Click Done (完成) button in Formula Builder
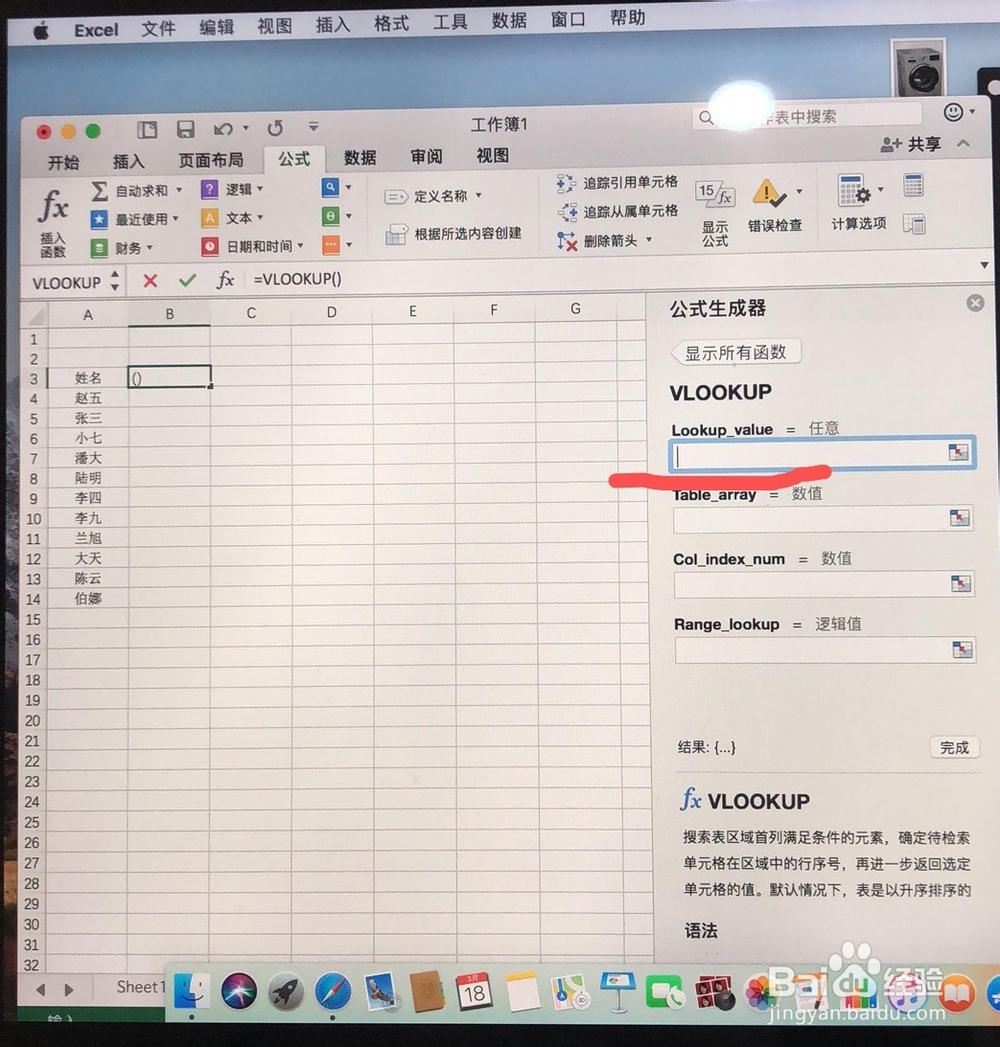Viewport: 1000px width, 1047px height. tap(954, 747)
